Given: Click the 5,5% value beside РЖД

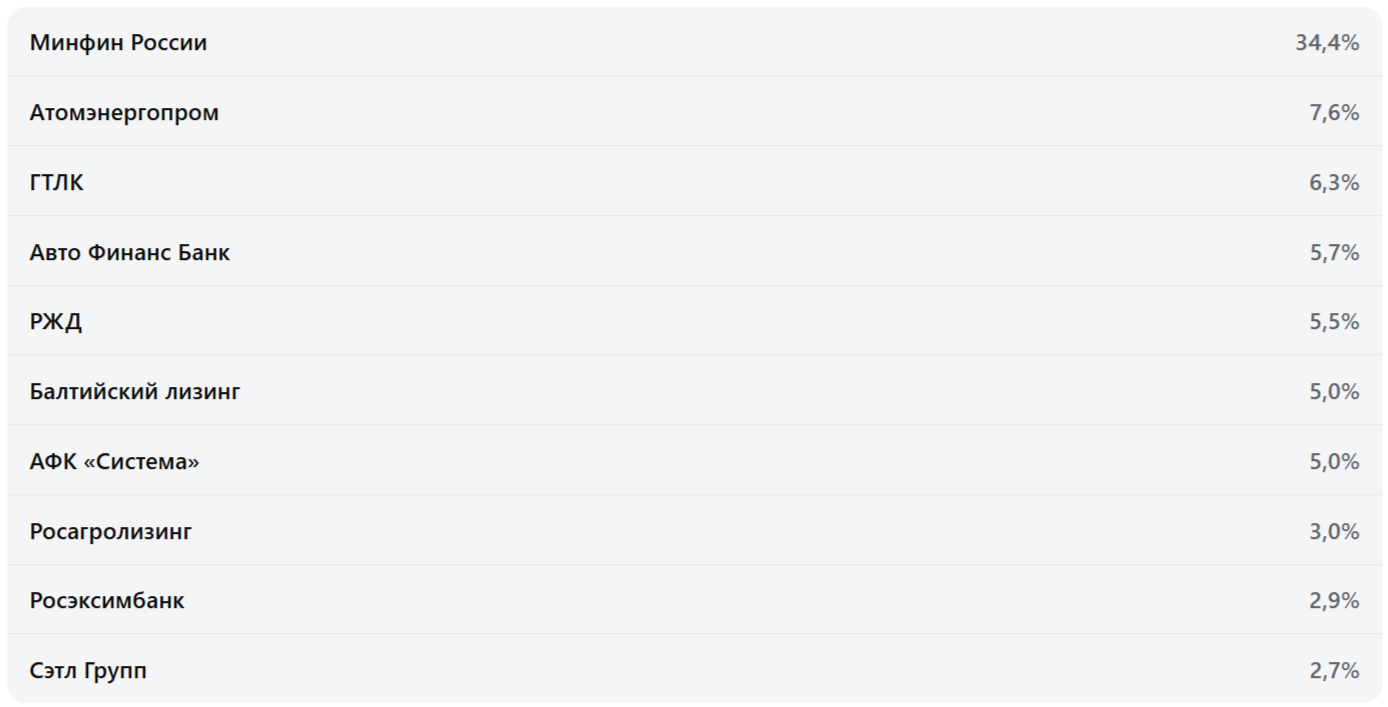Looking at the screenshot, I should [1334, 321].
